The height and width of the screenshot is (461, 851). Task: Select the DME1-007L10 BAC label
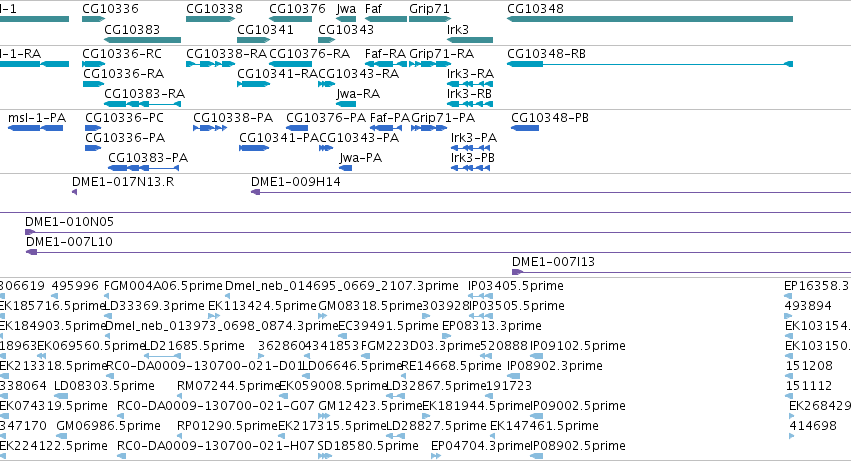[x=69, y=242]
